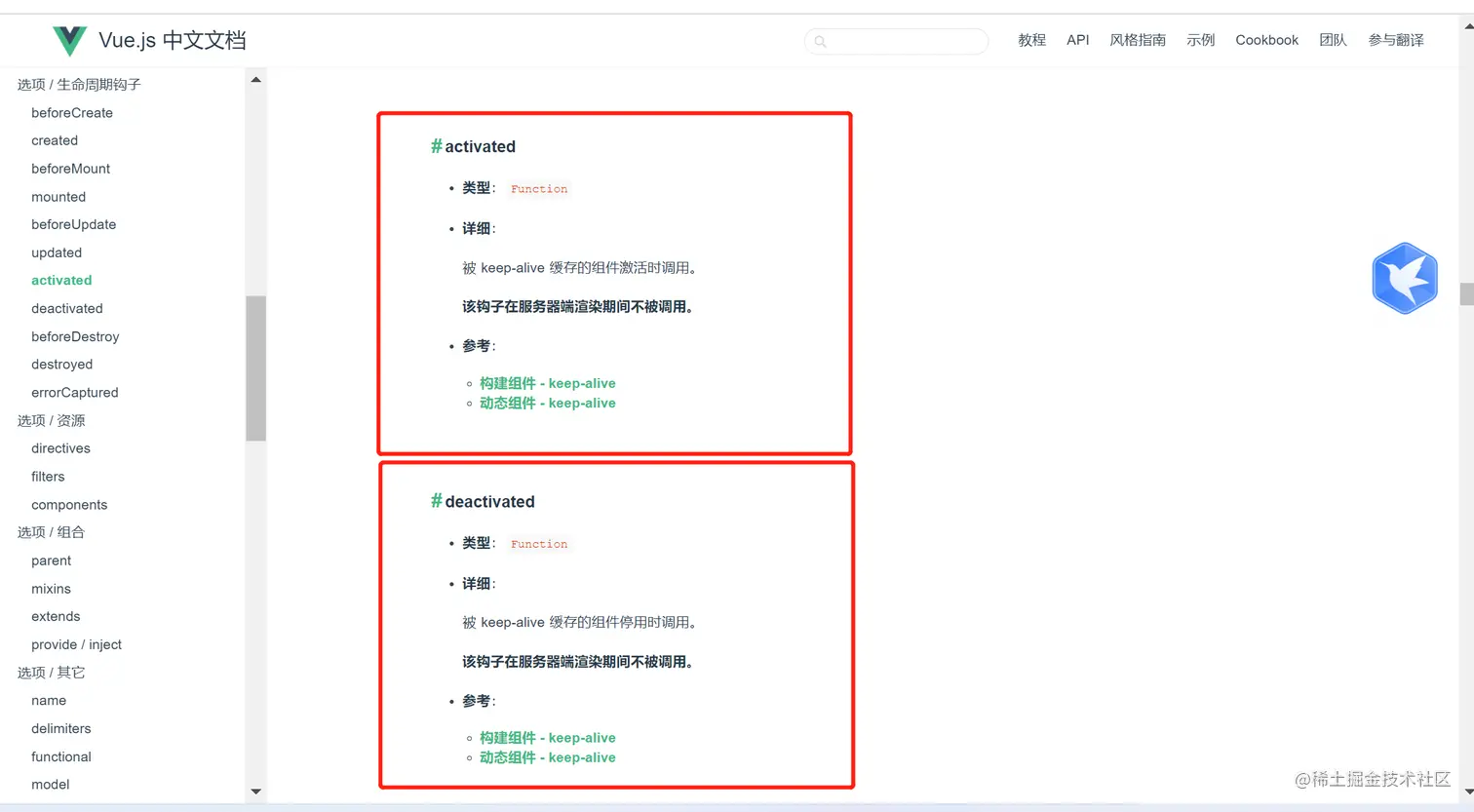This screenshot has width=1474, height=812.
Task: Select filters in sidebar
Action: [x=48, y=477]
